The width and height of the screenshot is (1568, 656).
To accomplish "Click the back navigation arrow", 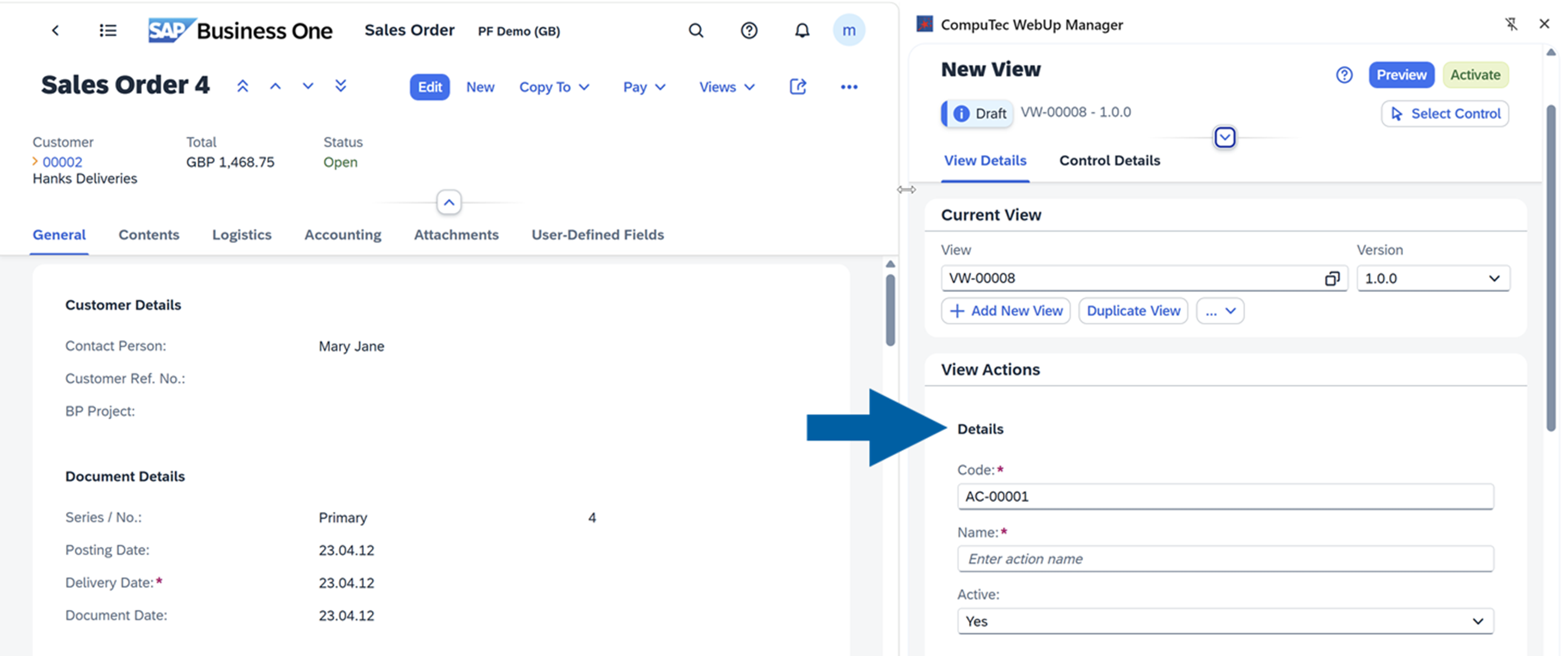I will tap(56, 30).
